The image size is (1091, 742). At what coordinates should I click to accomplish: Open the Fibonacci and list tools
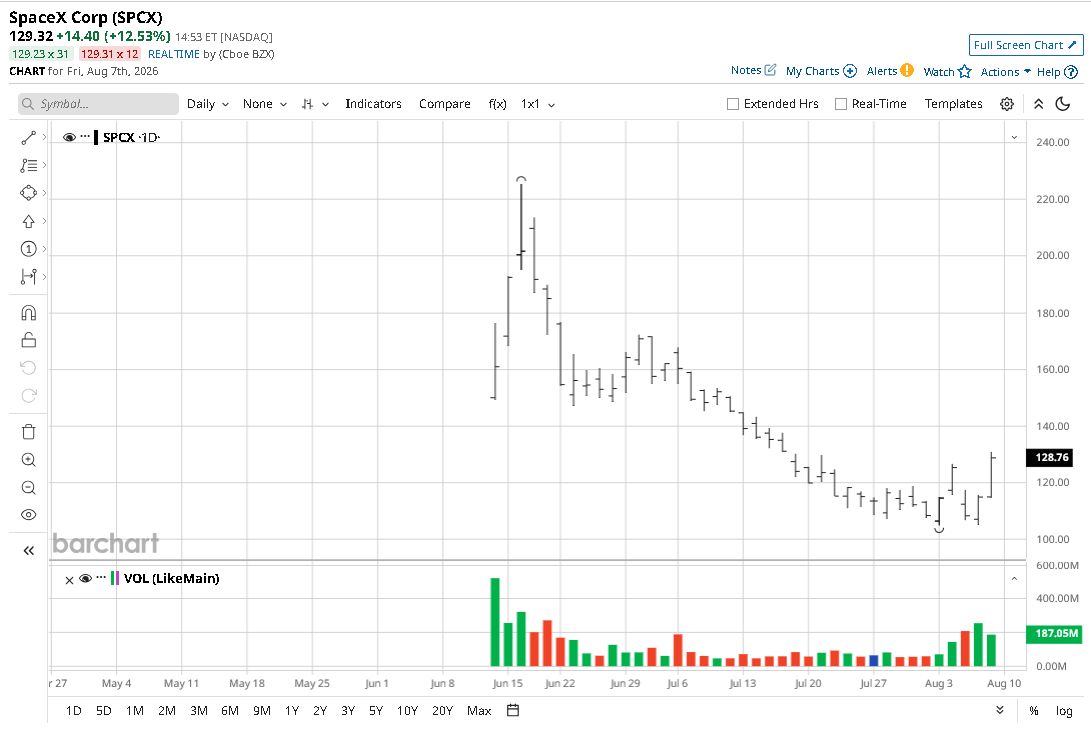point(29,166)
